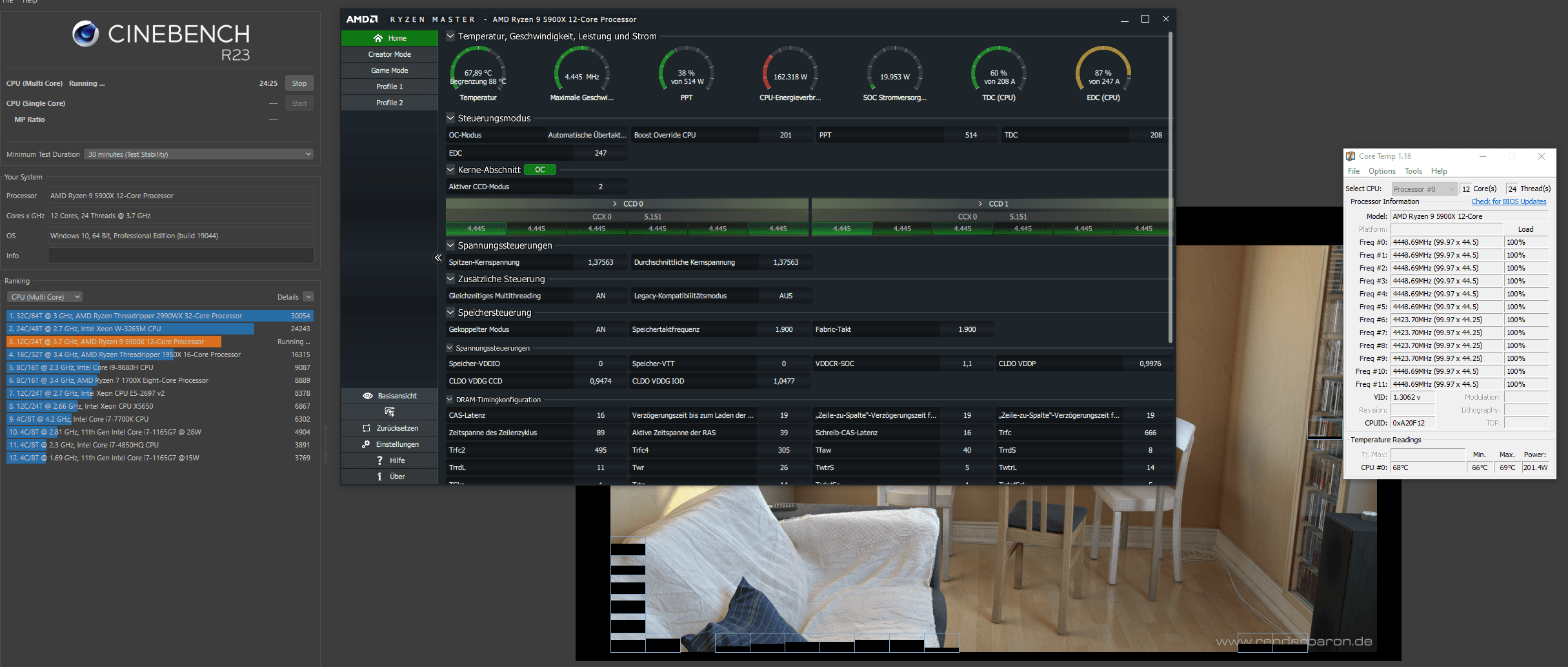Click the Intel Core i9-9880H ranking row

pos(160,367)
